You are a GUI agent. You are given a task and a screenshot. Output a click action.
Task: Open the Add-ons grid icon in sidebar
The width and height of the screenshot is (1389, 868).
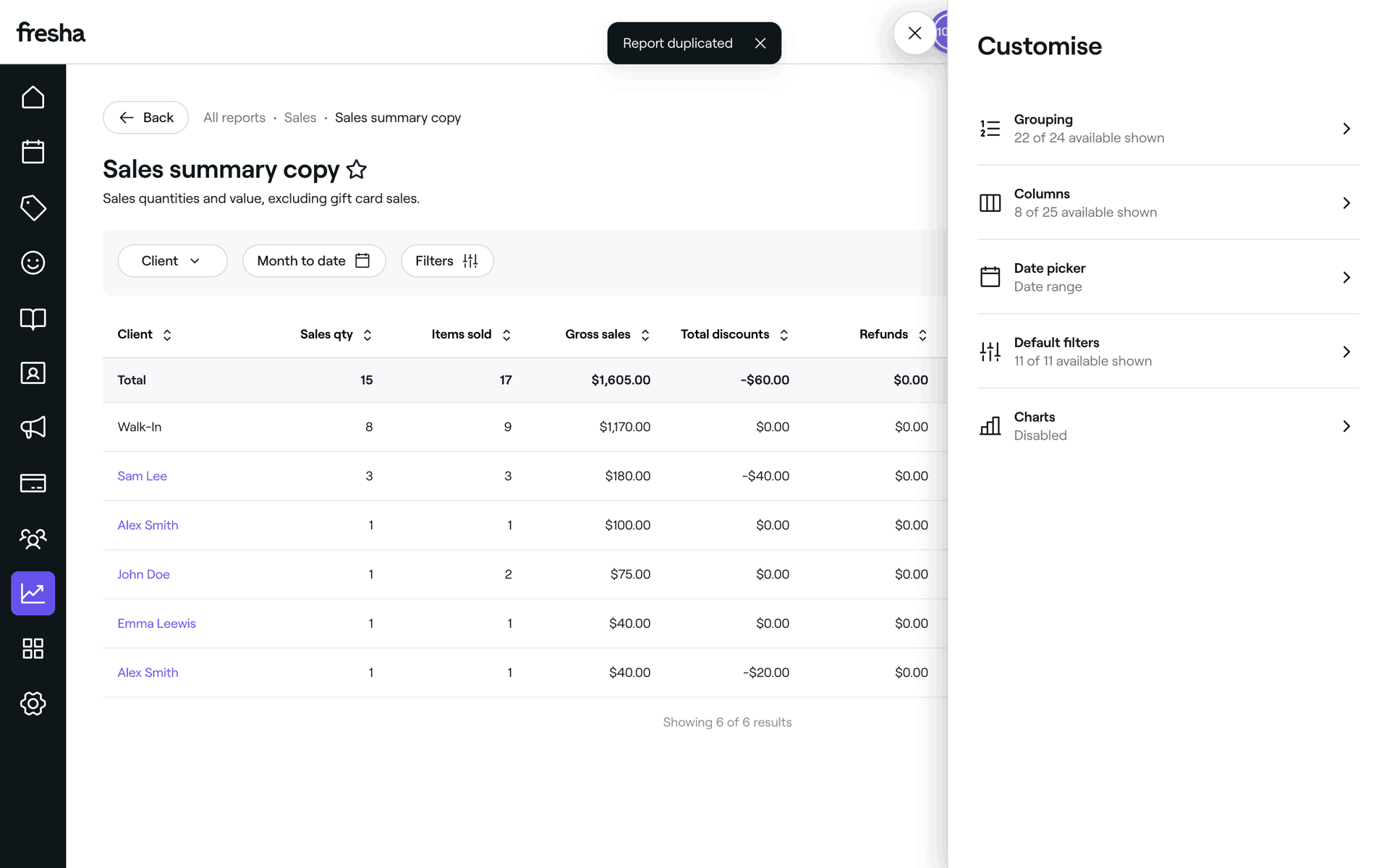click(33, 648)
